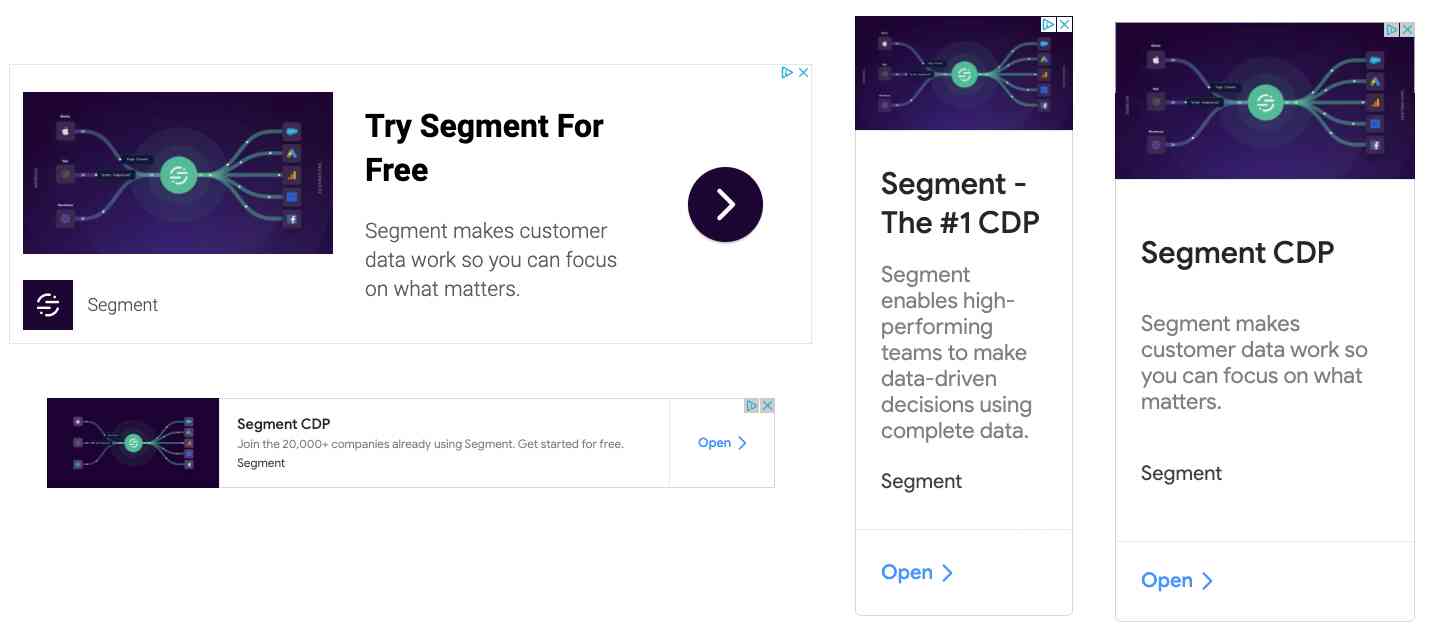The height and width of the screenshot is (643, 1437).
Task: Click the Try Segment For Free headline
Action: [483, 147]
